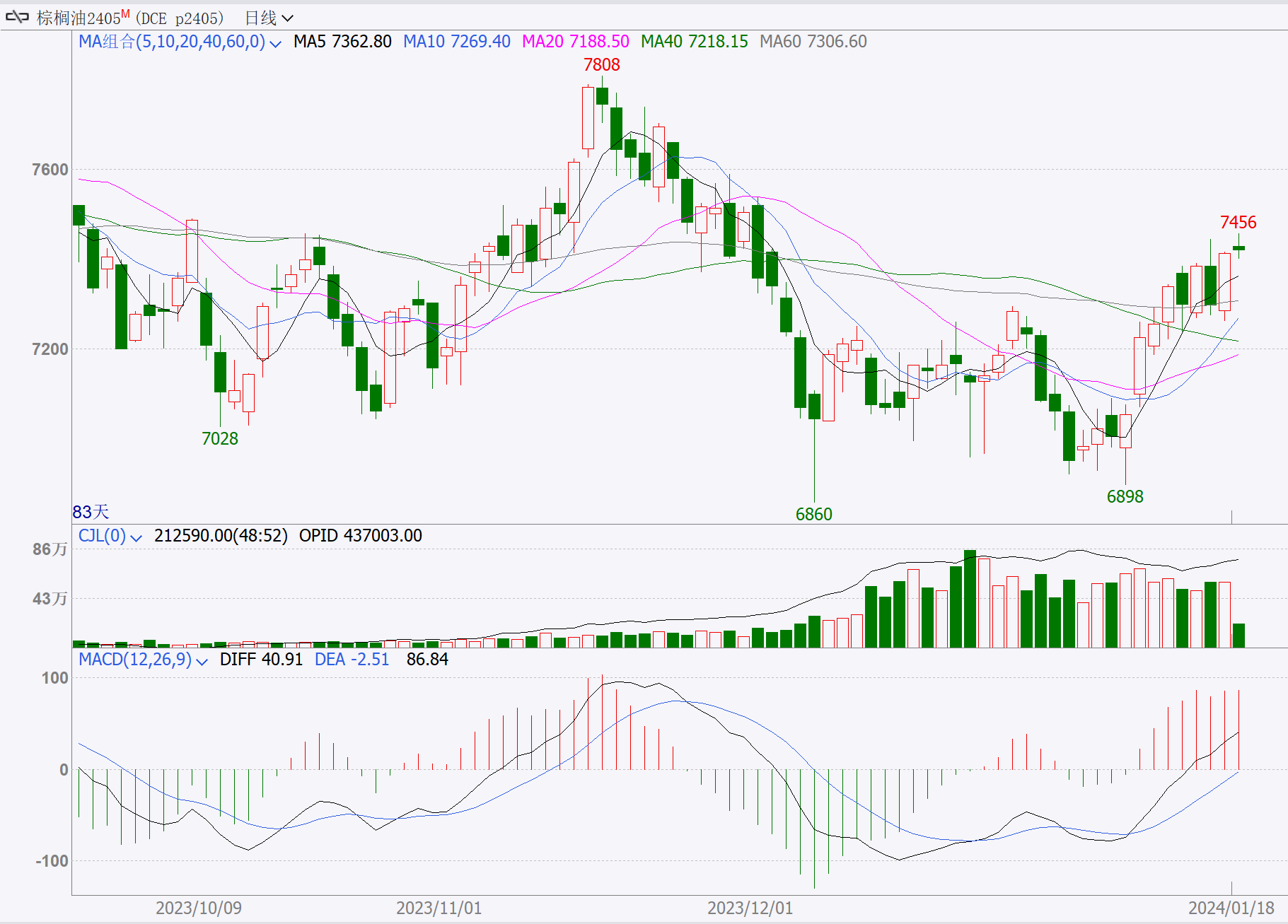Click the MA20 7188.50 value

tap(576, 42)
